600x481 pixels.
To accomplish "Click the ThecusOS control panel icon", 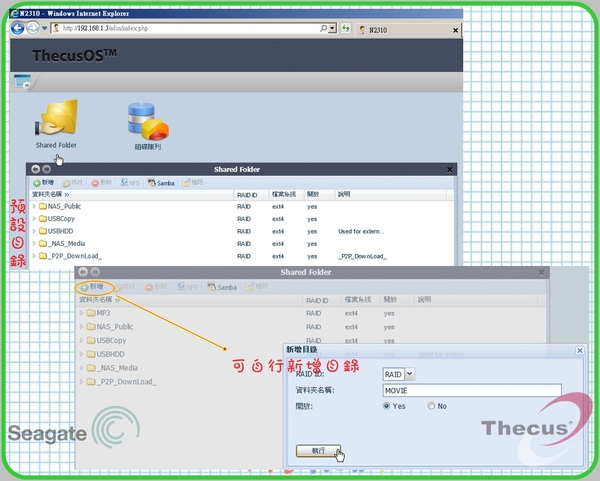I will coord(22,82).
